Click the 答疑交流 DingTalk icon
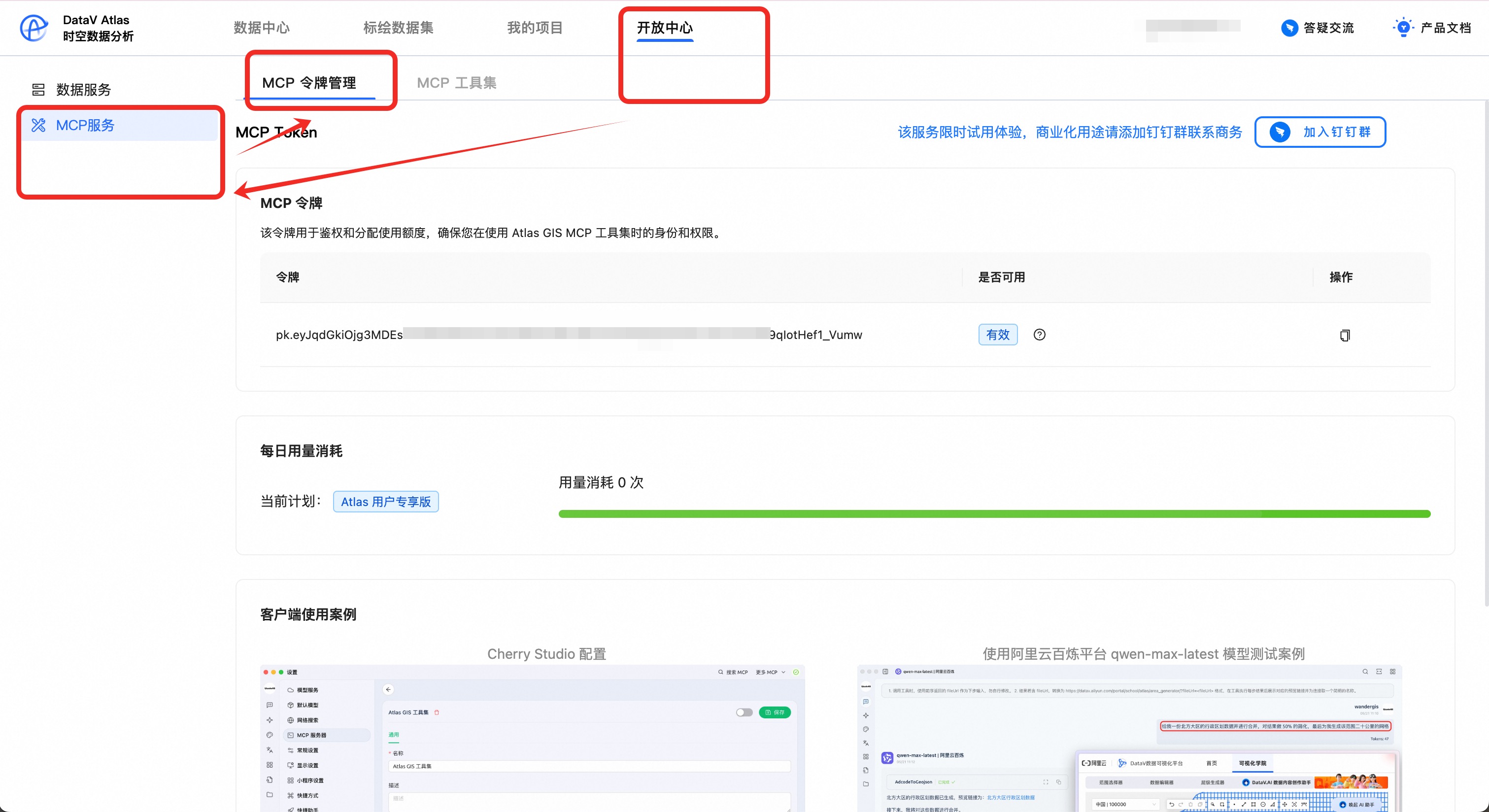The image size is (1489, 812). pyautogui.click(x=1289, y=28)
